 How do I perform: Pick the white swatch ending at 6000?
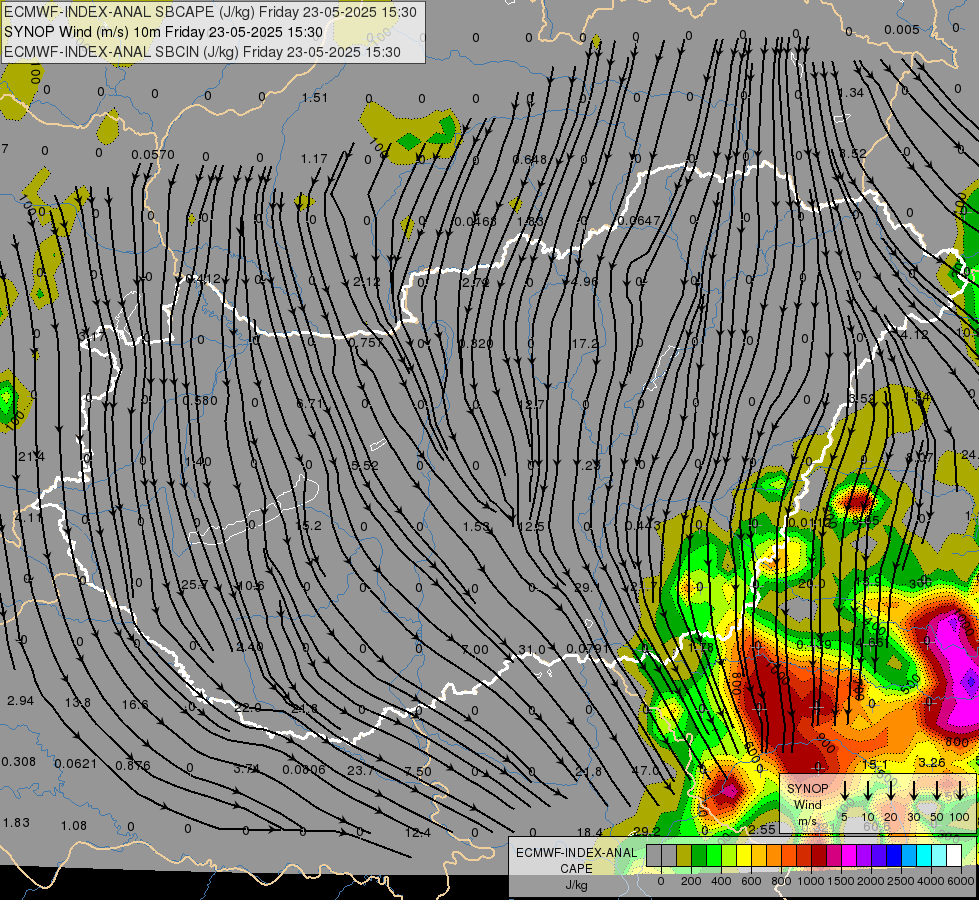coord(953,855)
